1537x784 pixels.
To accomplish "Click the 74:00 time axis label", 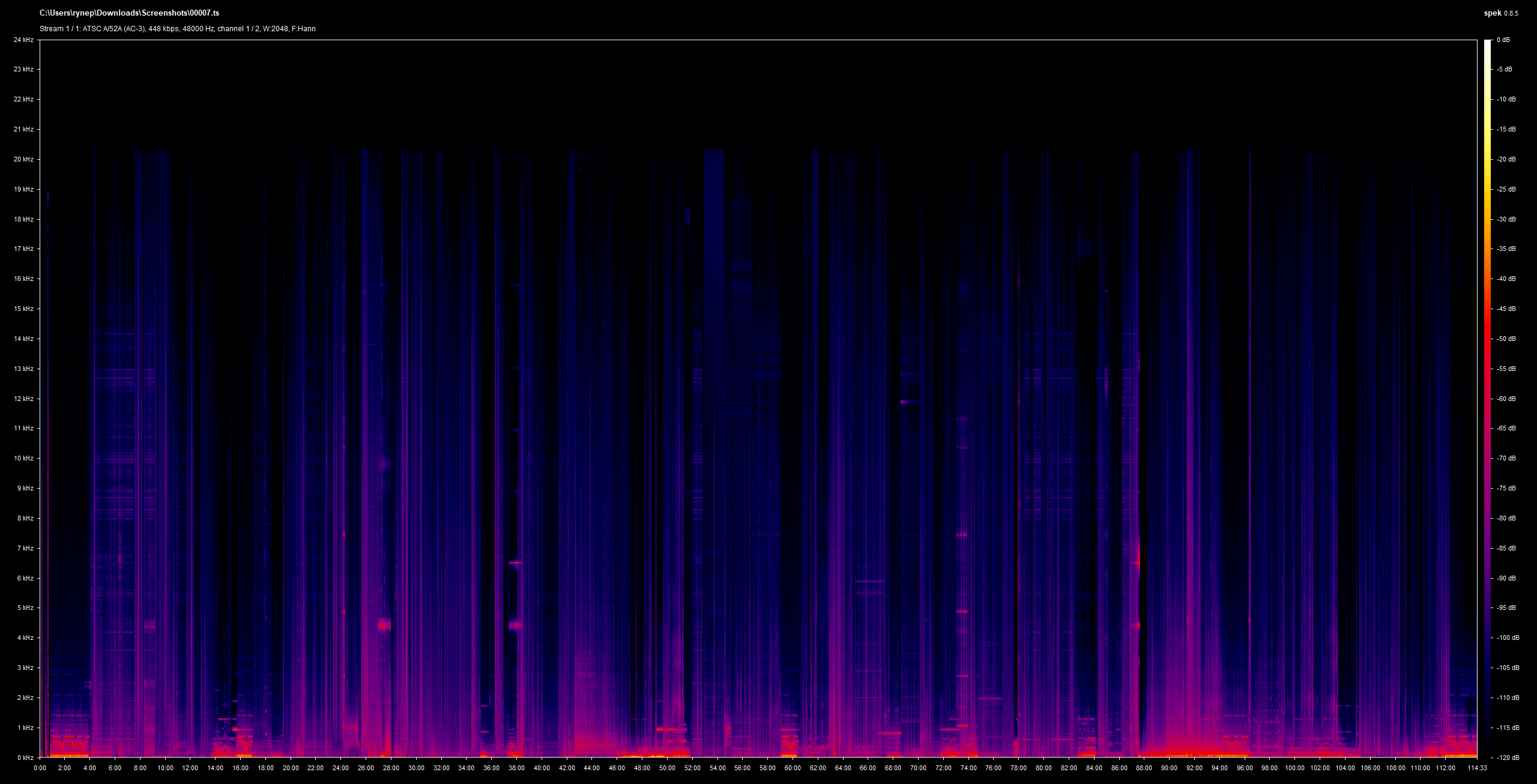I will (968, 768).
